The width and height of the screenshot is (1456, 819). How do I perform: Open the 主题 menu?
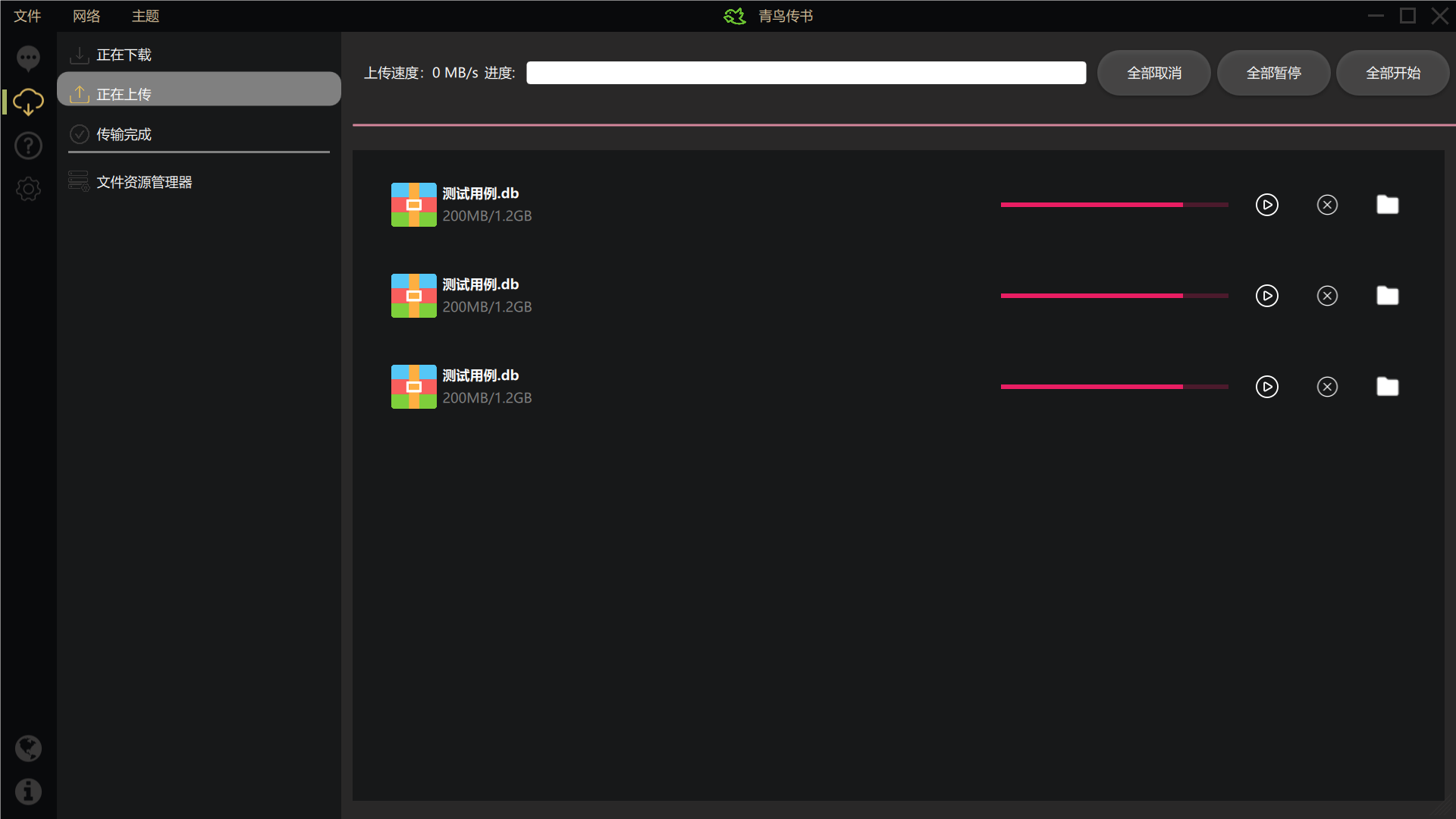tap(146, 16)
